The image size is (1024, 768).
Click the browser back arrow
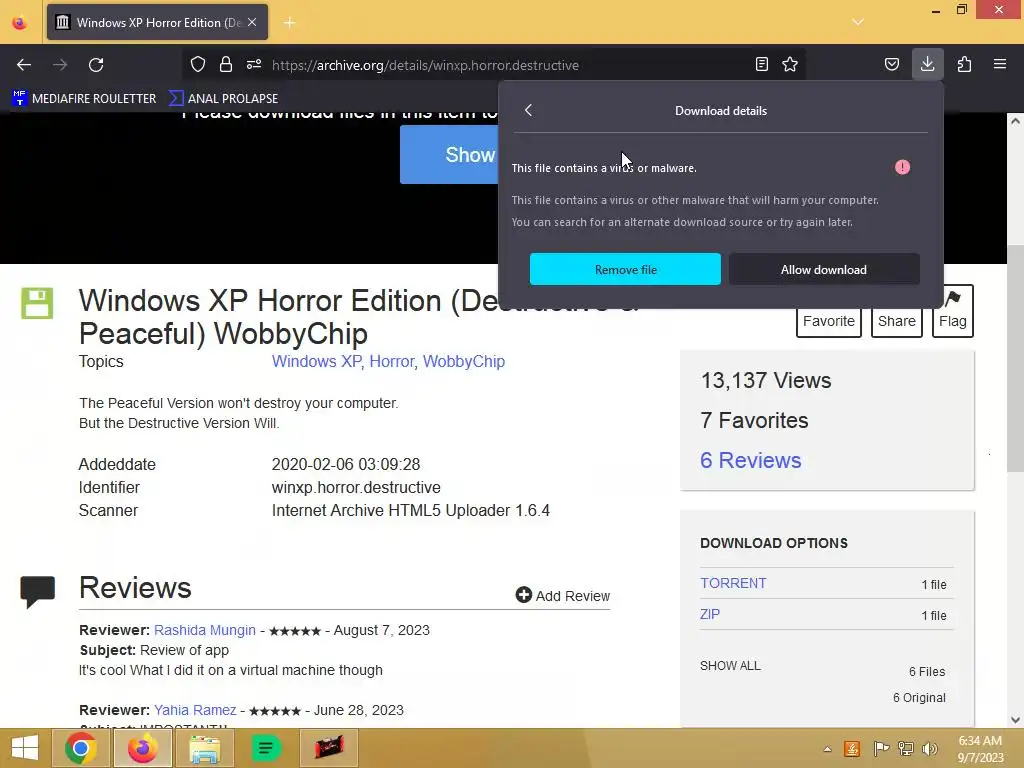24,65
